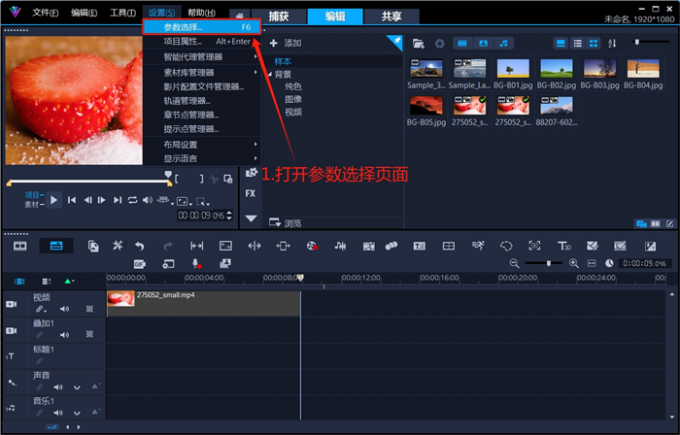
Task: Toggle show videos filter in library
Action: [462, 43]
